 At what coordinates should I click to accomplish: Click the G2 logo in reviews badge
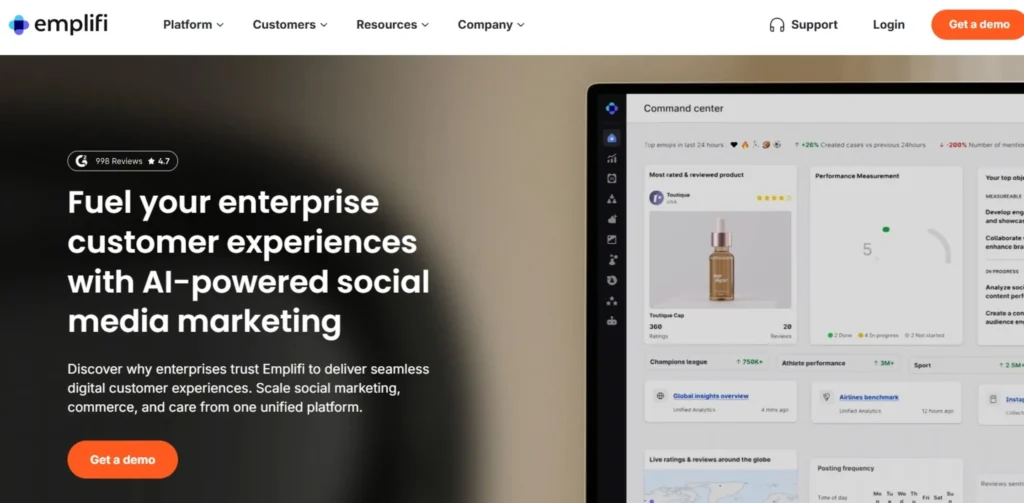tap(81, 161)
